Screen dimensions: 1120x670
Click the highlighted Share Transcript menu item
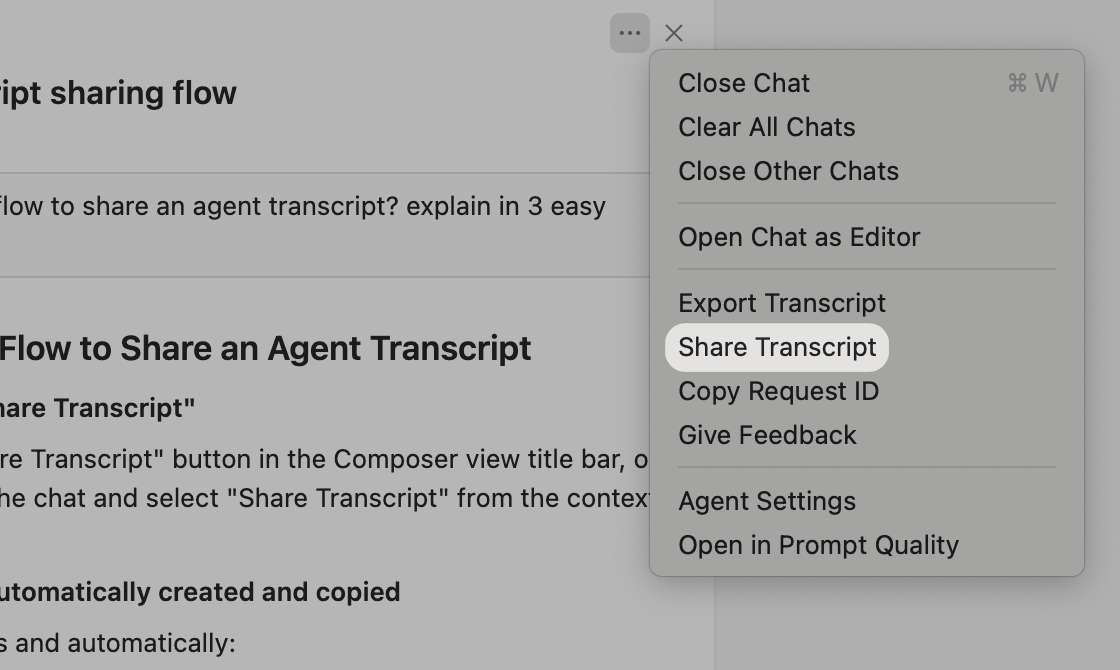click(x=777, y=347)
